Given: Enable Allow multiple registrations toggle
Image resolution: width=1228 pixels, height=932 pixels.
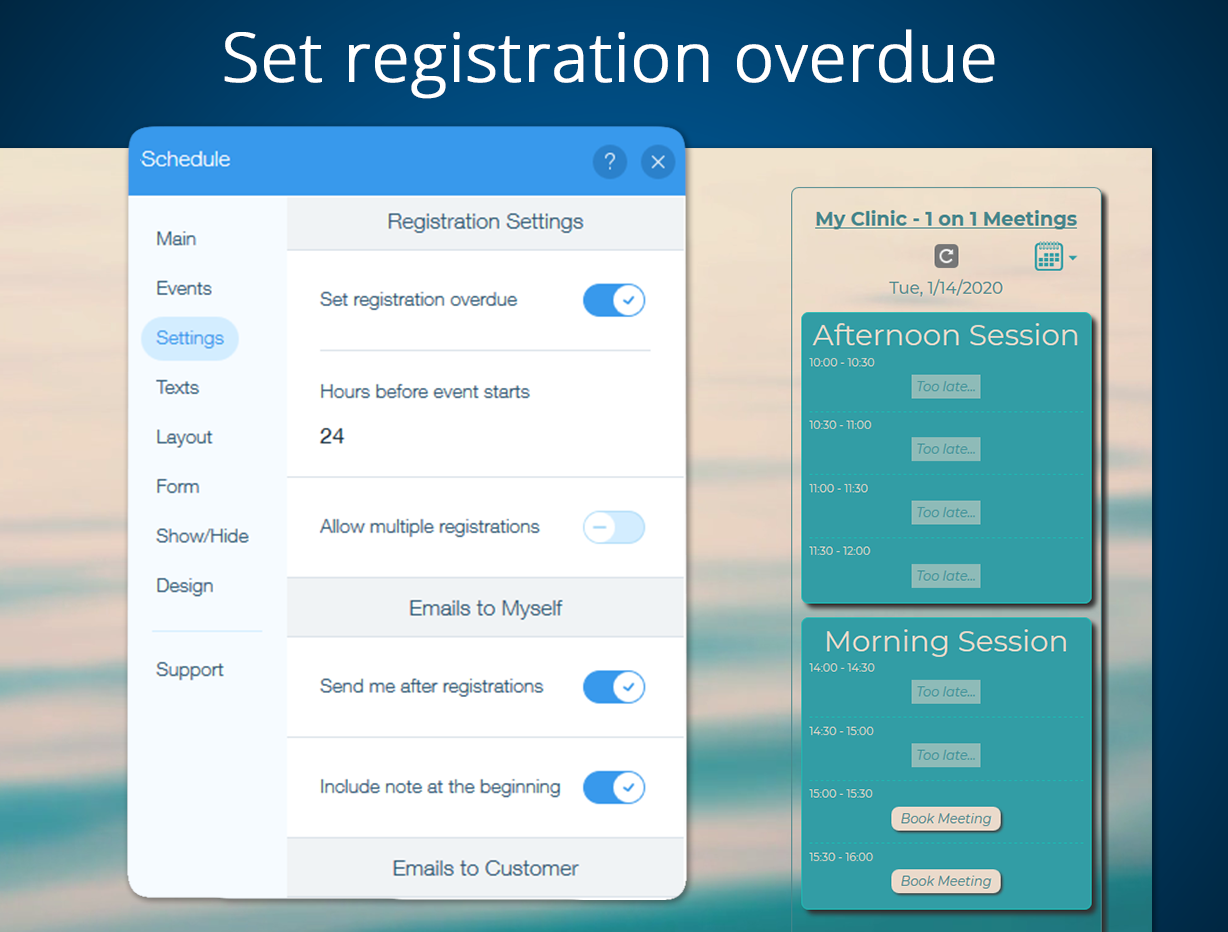Looking at the screenshot, I should [614, 527].
